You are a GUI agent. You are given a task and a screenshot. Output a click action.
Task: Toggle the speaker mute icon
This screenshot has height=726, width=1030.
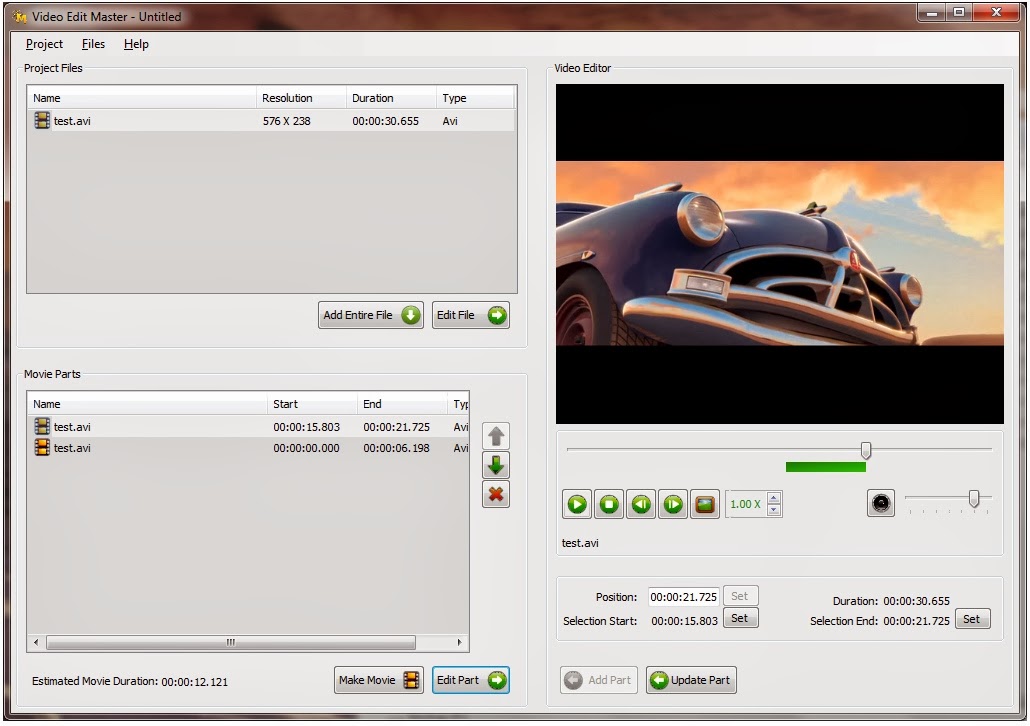pyautogui.click(x=881, y=503)
